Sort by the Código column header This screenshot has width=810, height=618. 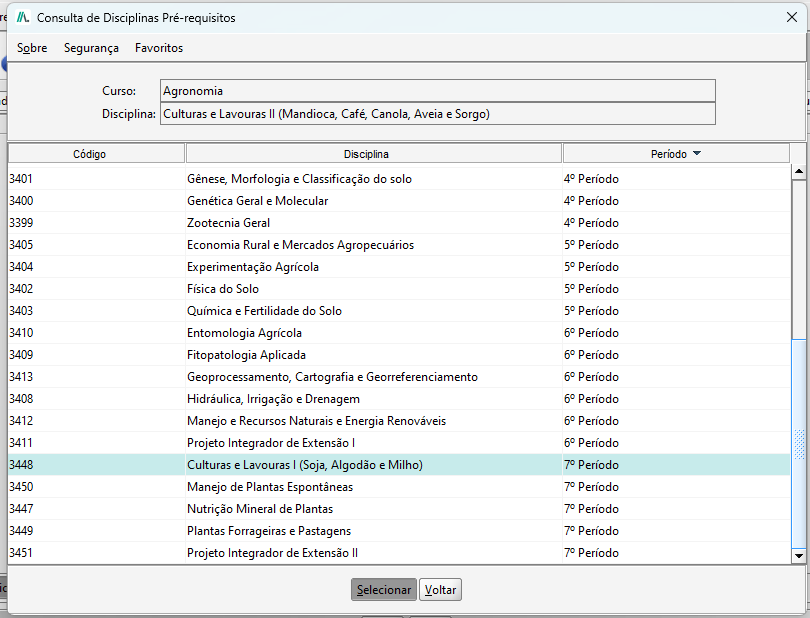point(97,154)
